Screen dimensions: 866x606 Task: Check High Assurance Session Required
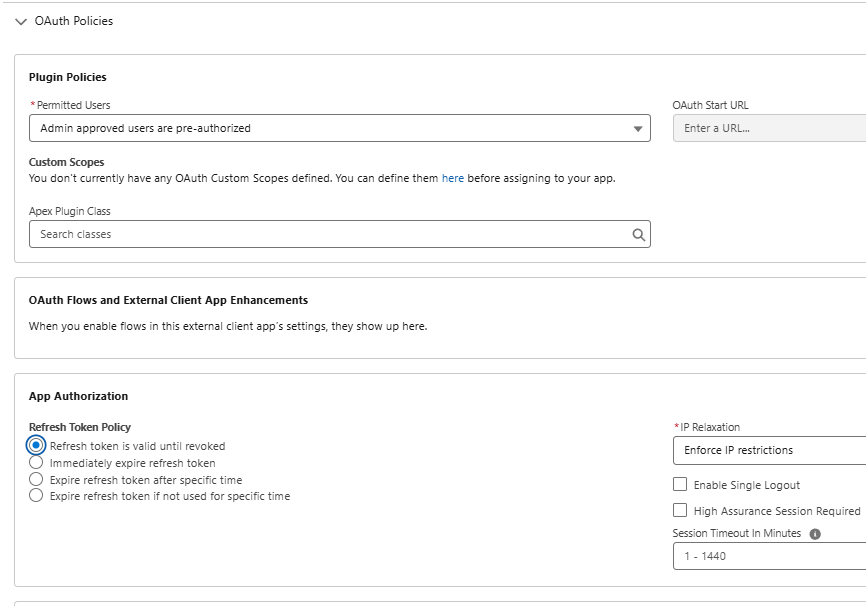(680, 510)
